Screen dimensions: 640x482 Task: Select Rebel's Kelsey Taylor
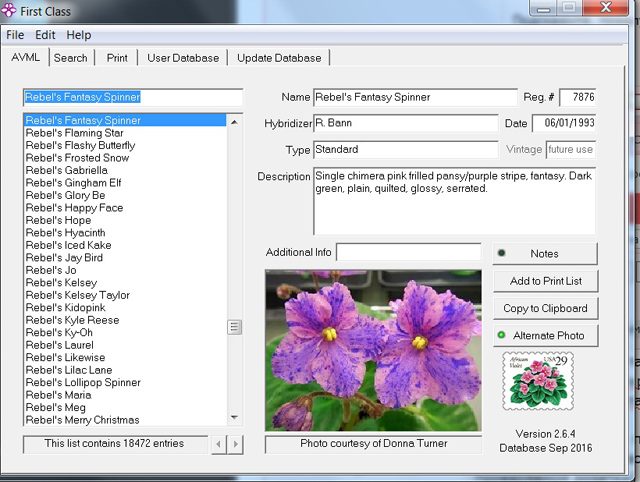click(x=125, y=295)
